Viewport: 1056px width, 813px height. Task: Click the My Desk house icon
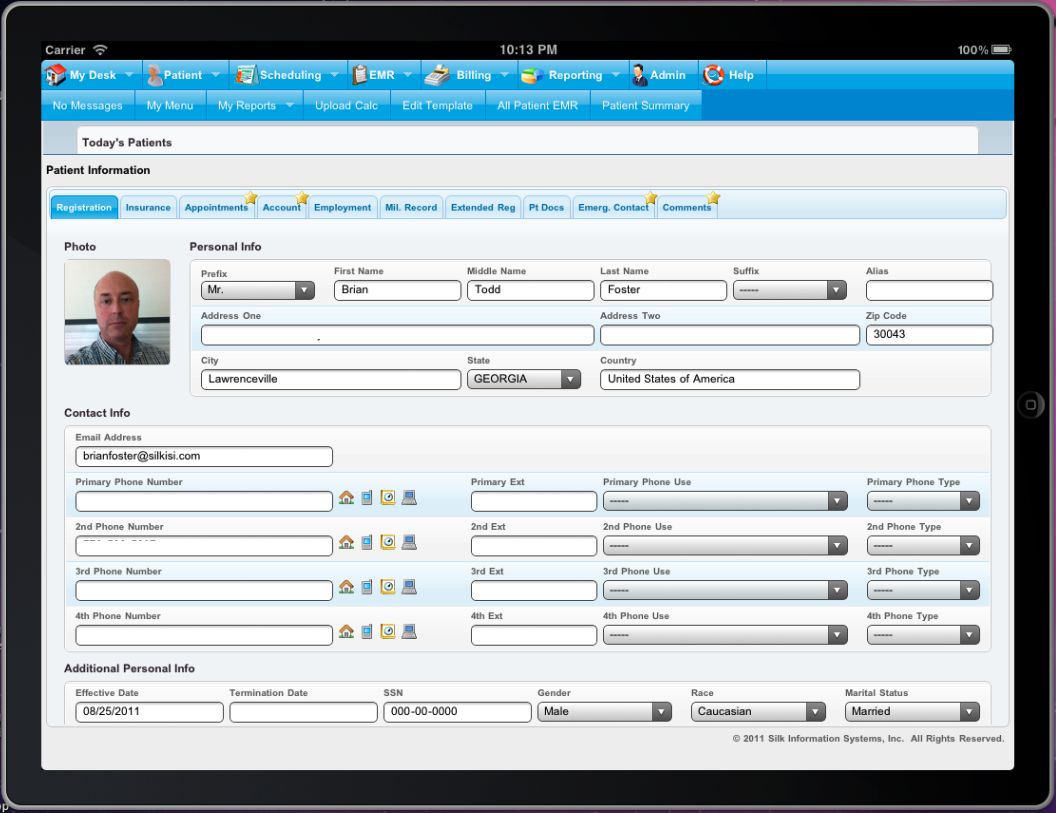pyautogui.click(x=55, y=75)
